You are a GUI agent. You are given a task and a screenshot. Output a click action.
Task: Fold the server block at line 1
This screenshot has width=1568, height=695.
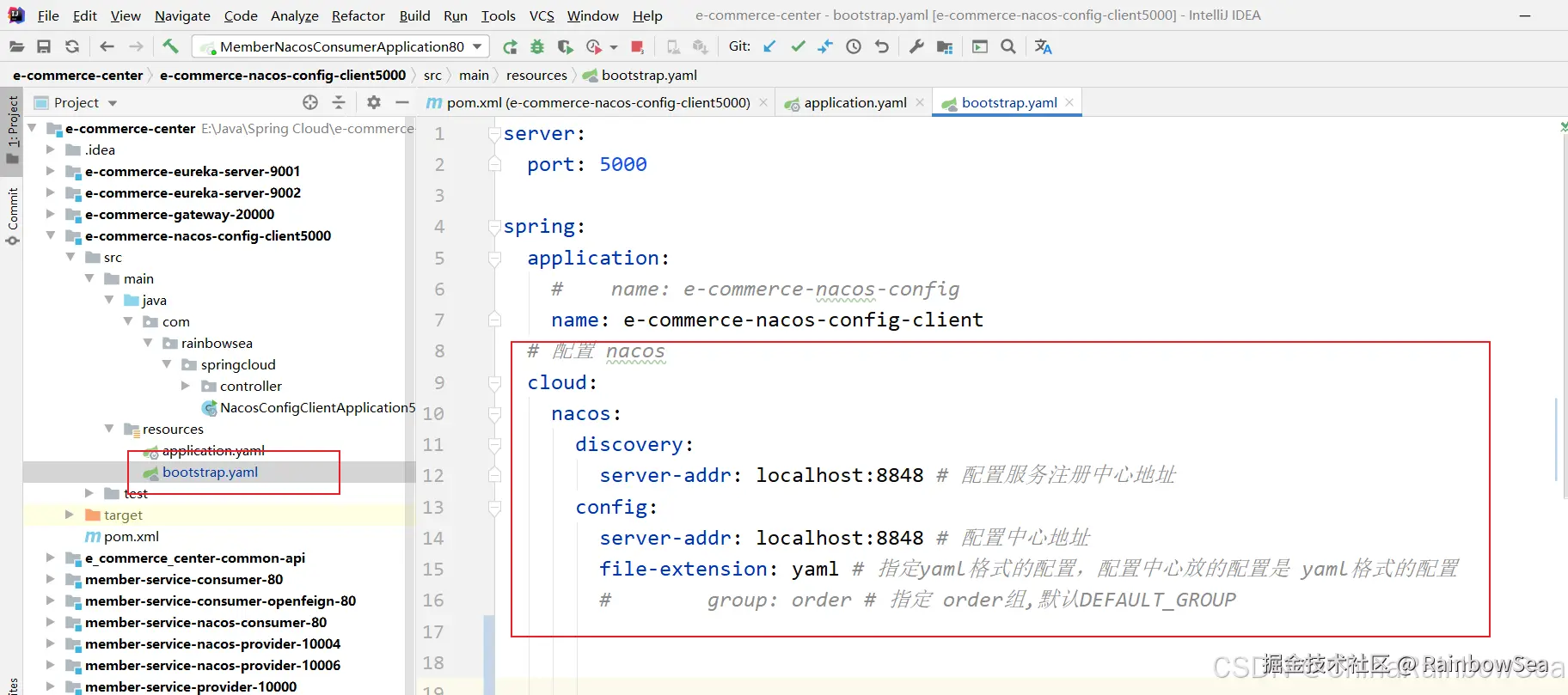494,134
